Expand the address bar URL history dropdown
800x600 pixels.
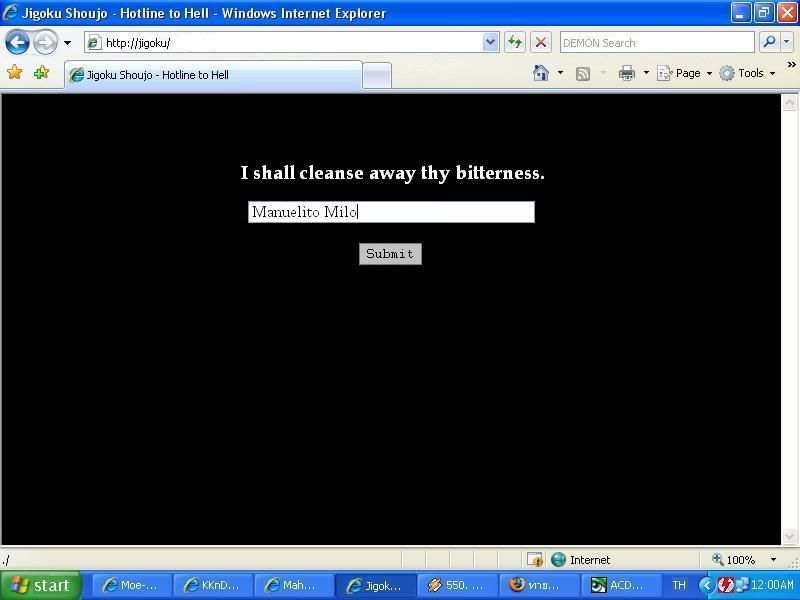click(x=490, y=42)
